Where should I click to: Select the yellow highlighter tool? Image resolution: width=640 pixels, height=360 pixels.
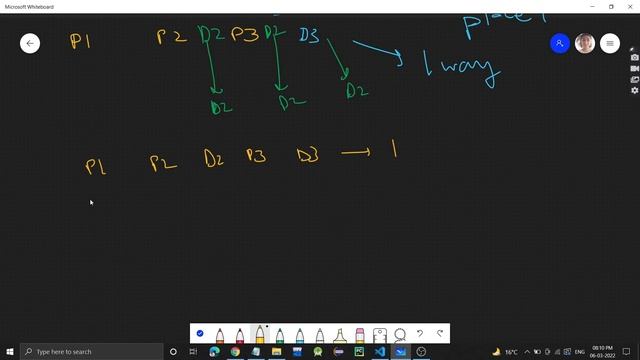click(x=340, y=336)
